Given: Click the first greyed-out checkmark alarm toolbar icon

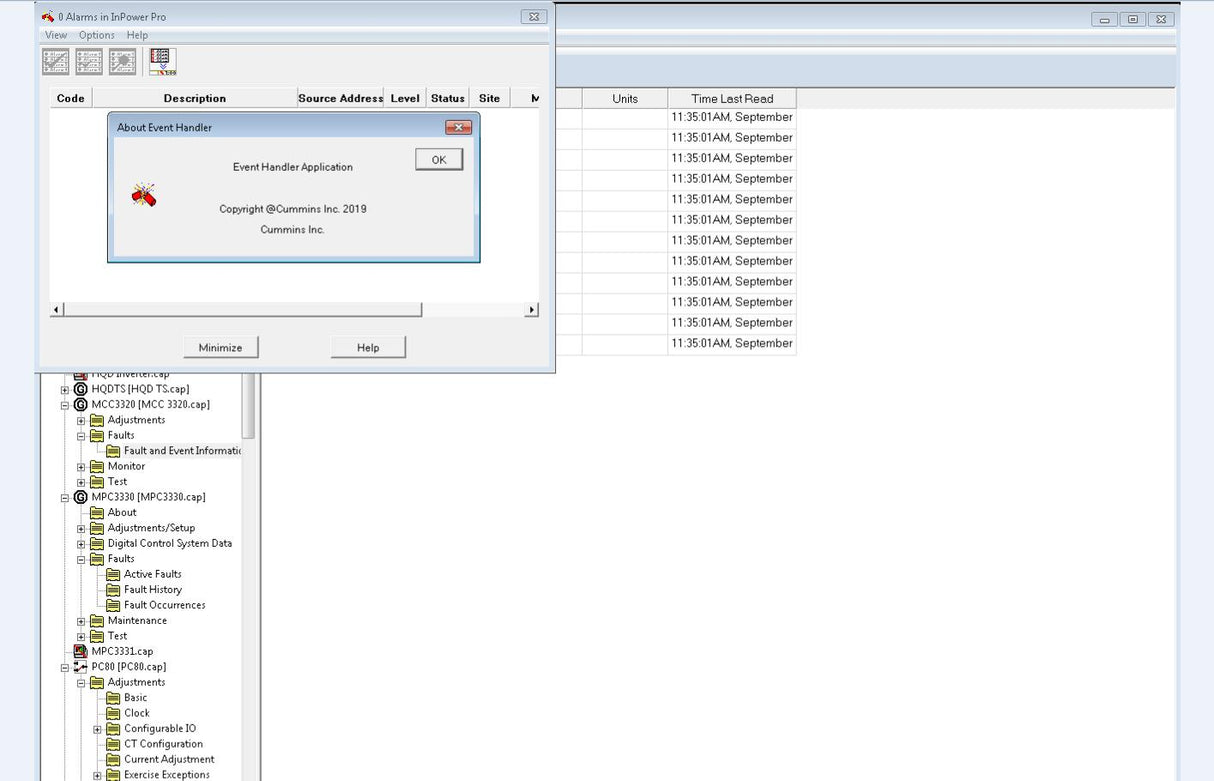Looking at the screenshot, I should click(56, 62).
